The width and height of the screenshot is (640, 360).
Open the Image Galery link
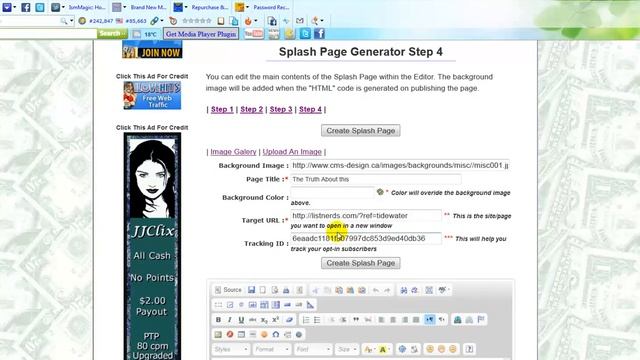click(233, 152)
